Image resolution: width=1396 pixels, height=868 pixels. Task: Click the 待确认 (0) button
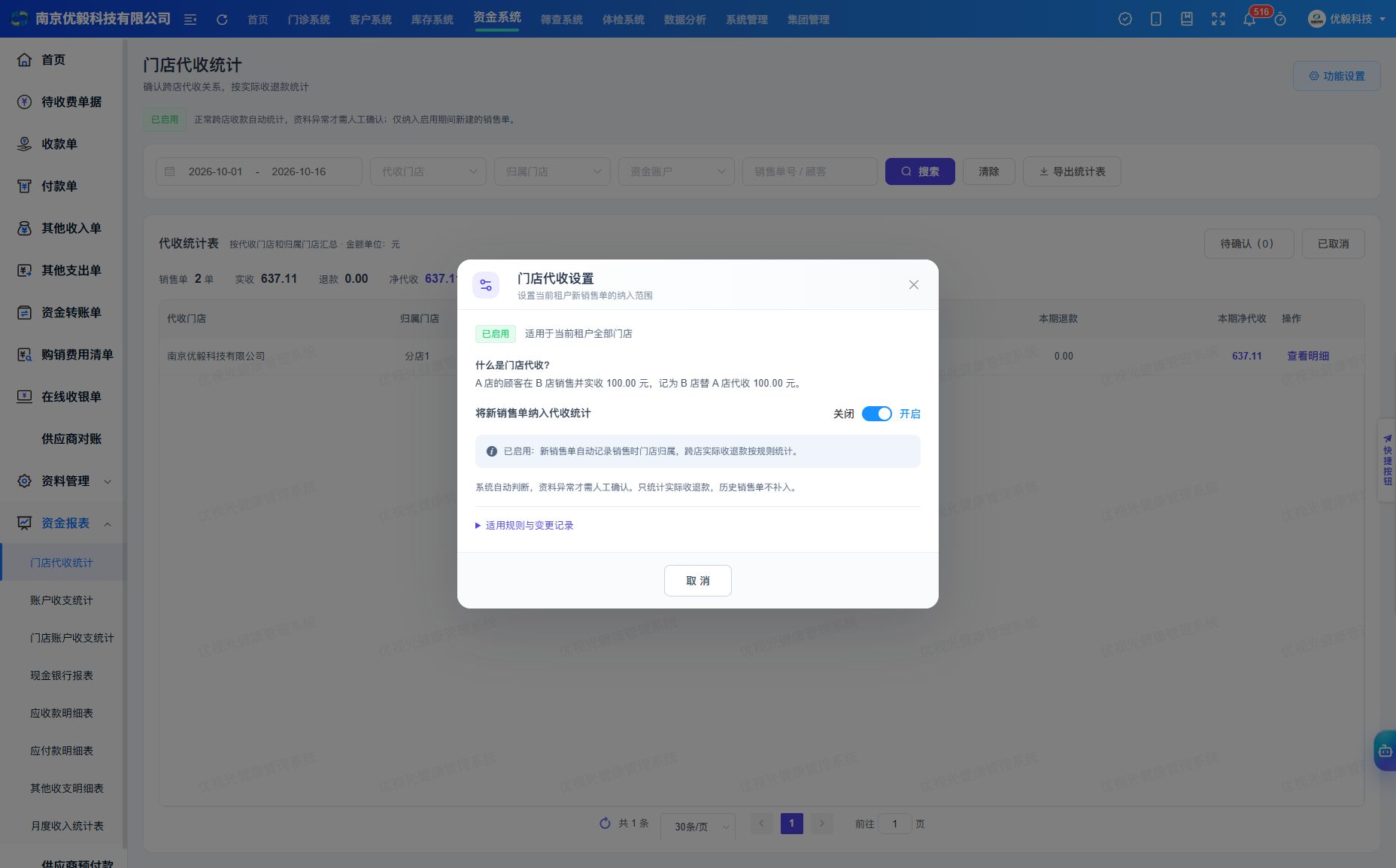click(1249, 244)
